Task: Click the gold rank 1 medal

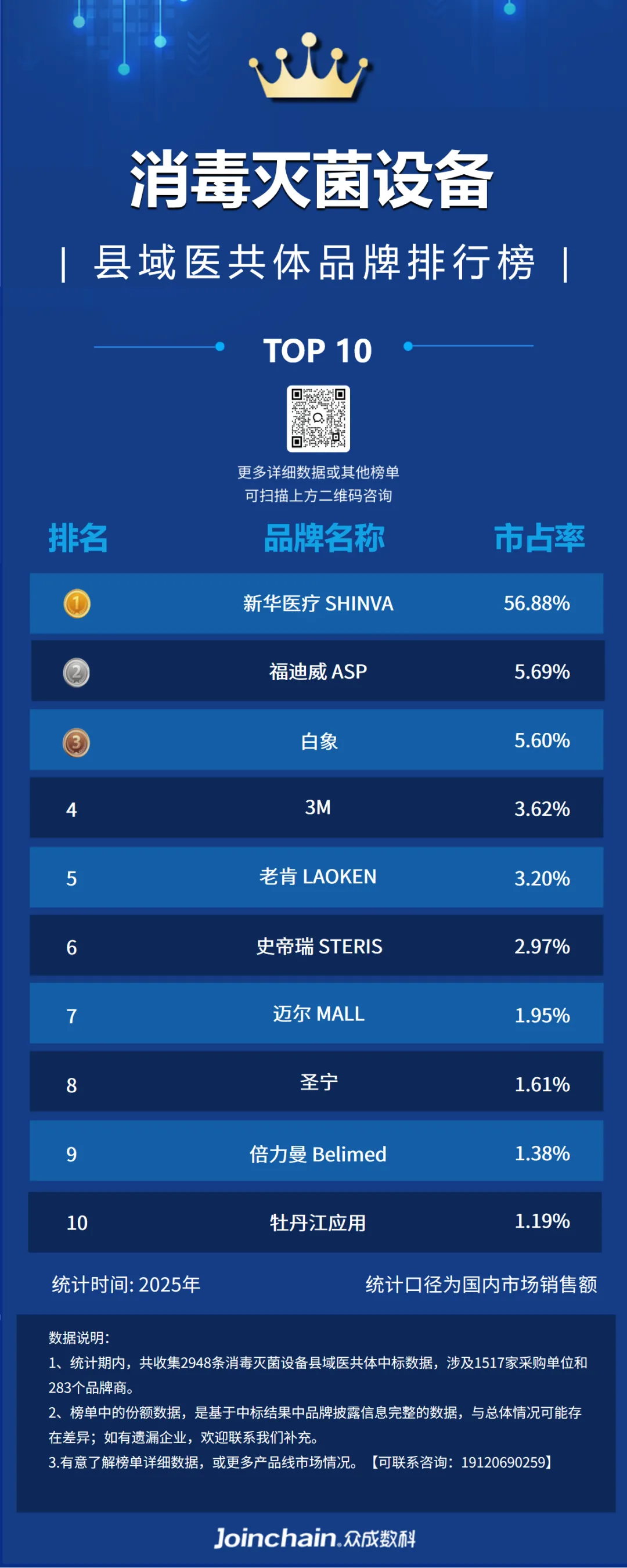Action: pos(77,604)
